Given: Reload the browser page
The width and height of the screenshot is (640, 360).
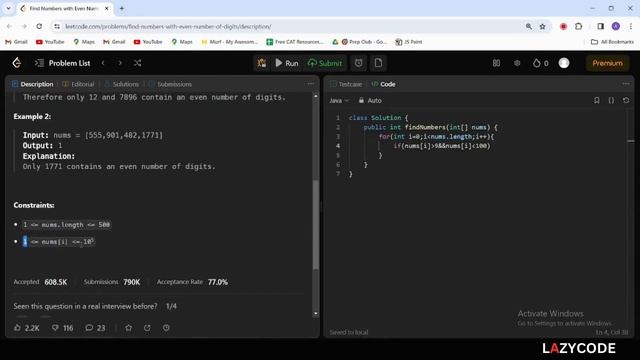Looking at the screenshot, I should (39, 27).
